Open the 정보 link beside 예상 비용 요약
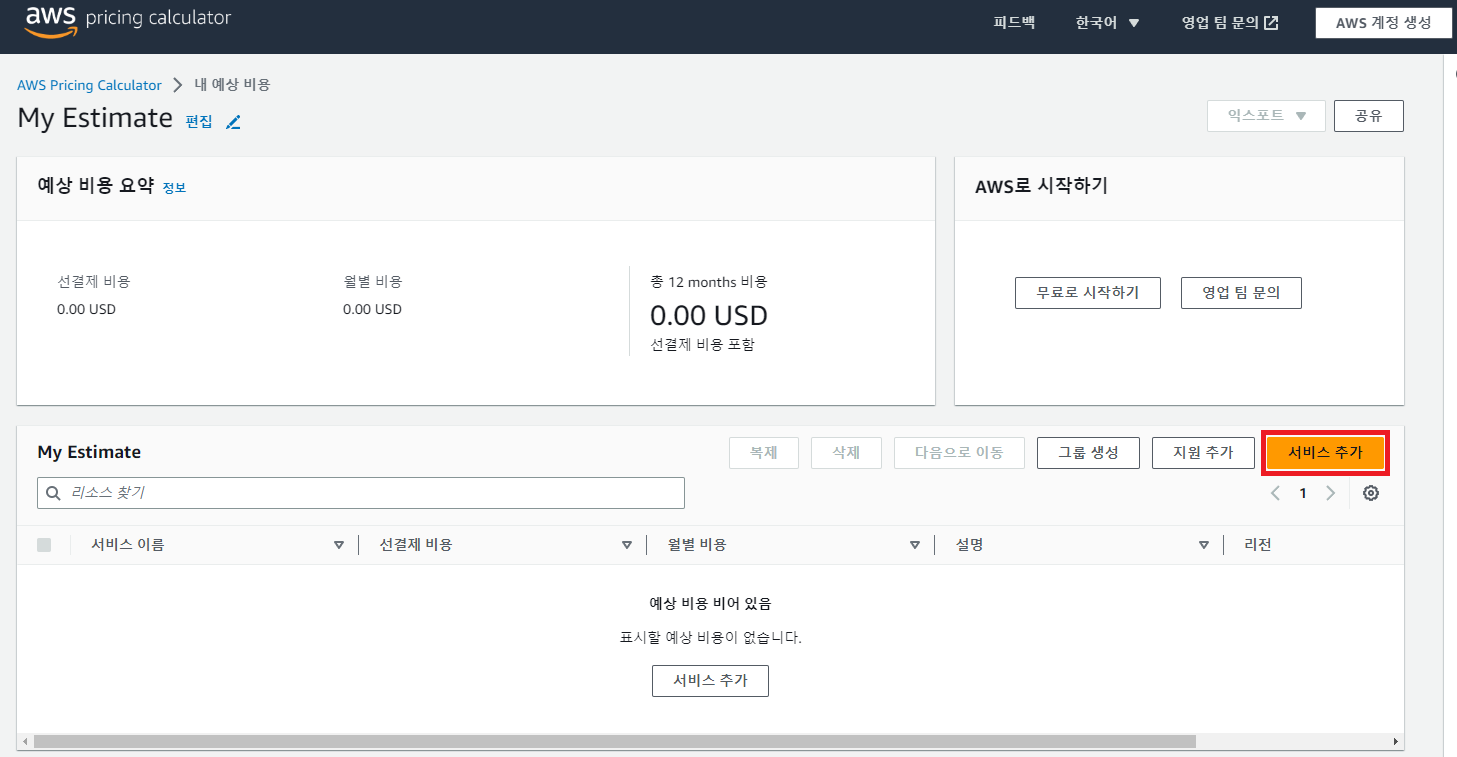 (x=174, y=187)
